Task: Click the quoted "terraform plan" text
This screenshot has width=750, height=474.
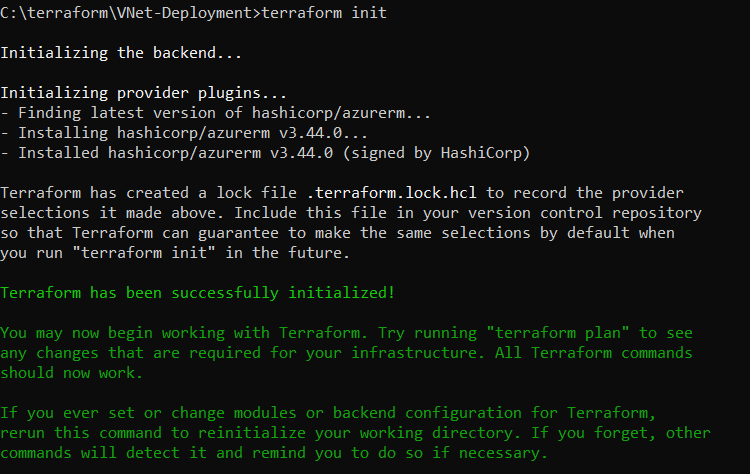Action: [x=558, y=333]
